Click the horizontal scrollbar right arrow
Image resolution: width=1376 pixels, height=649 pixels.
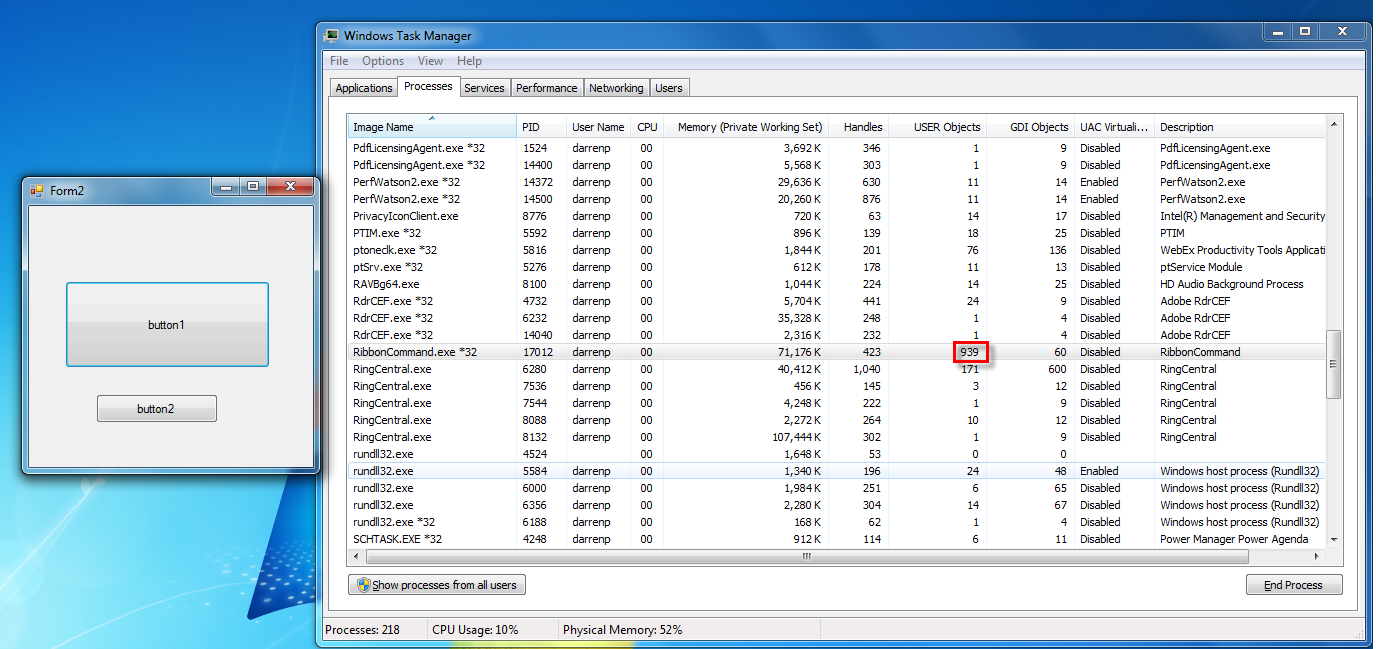(x=1317, y=555)
